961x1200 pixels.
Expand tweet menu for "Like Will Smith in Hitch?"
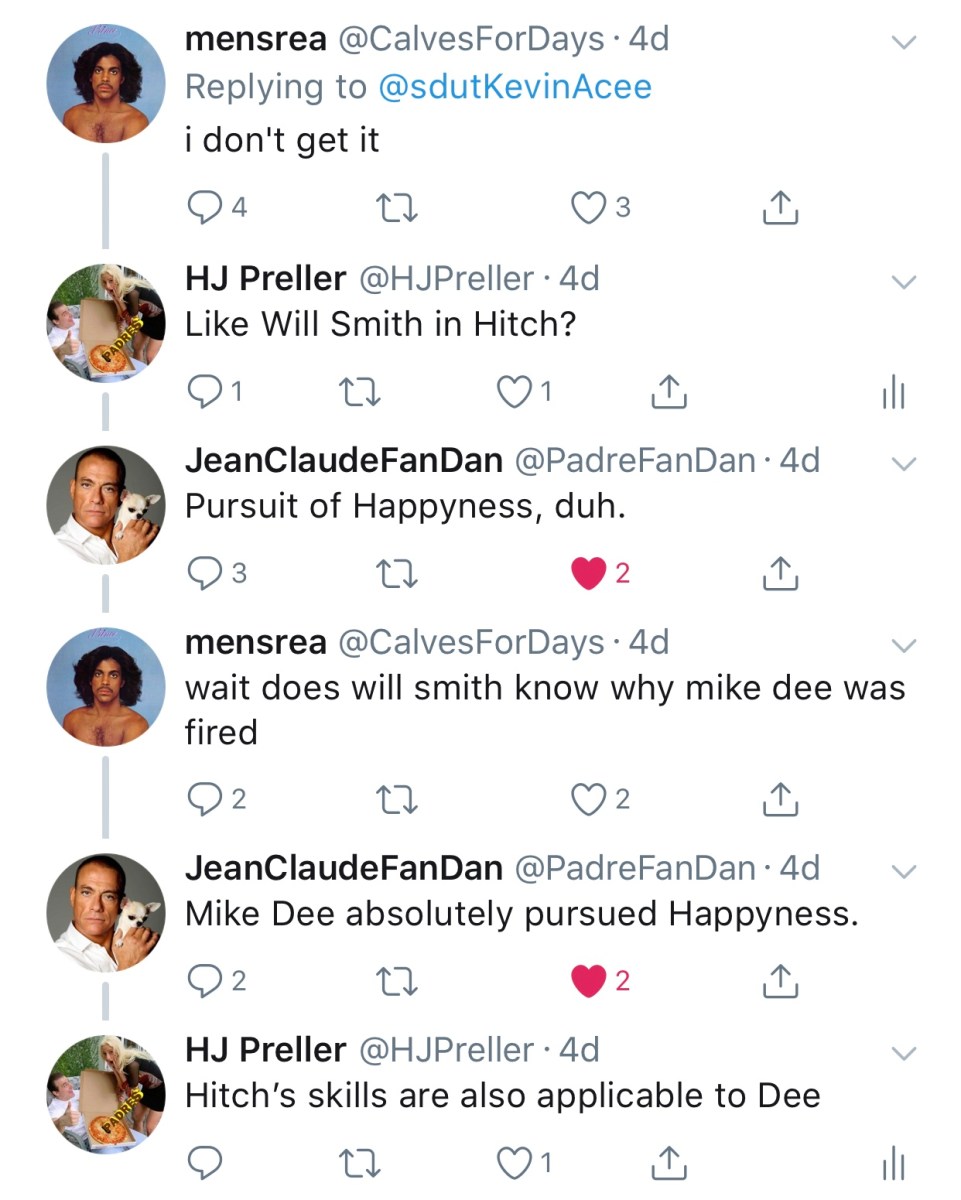[903, 281]
